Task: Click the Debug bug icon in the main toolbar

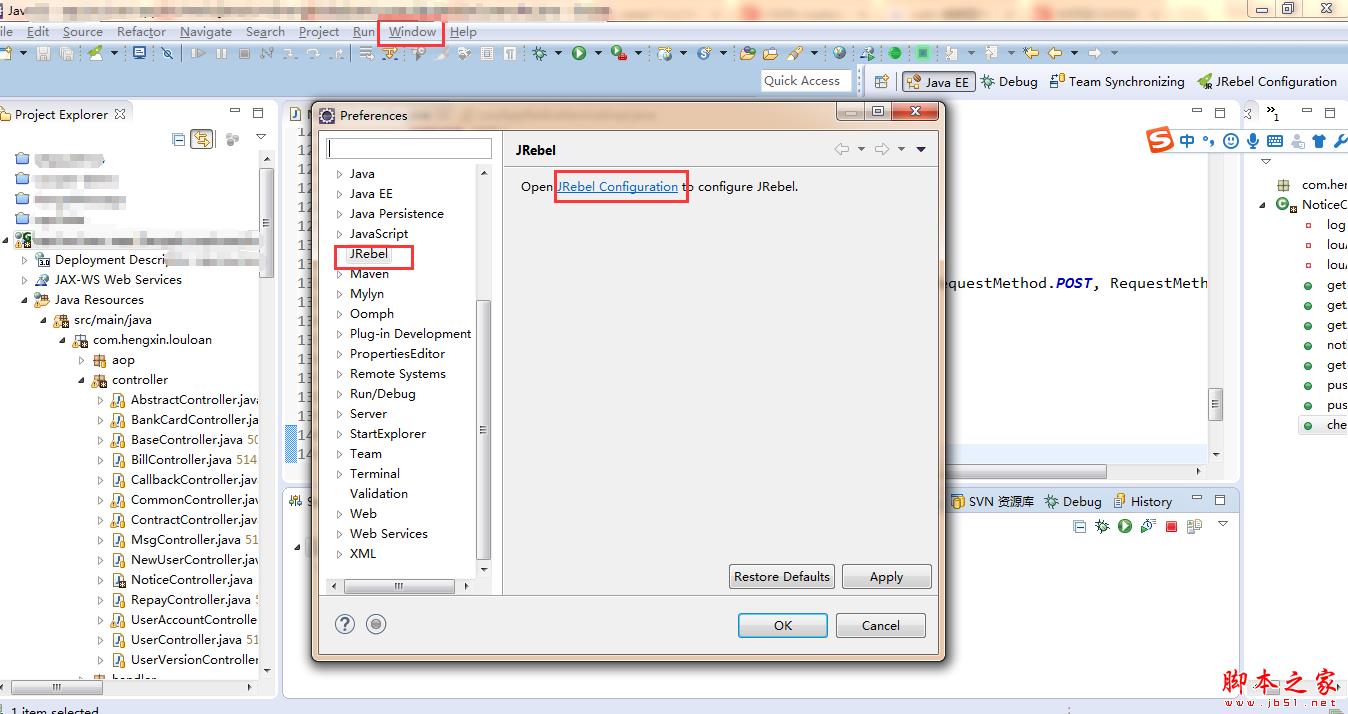Action: click(x=539, y=53)
